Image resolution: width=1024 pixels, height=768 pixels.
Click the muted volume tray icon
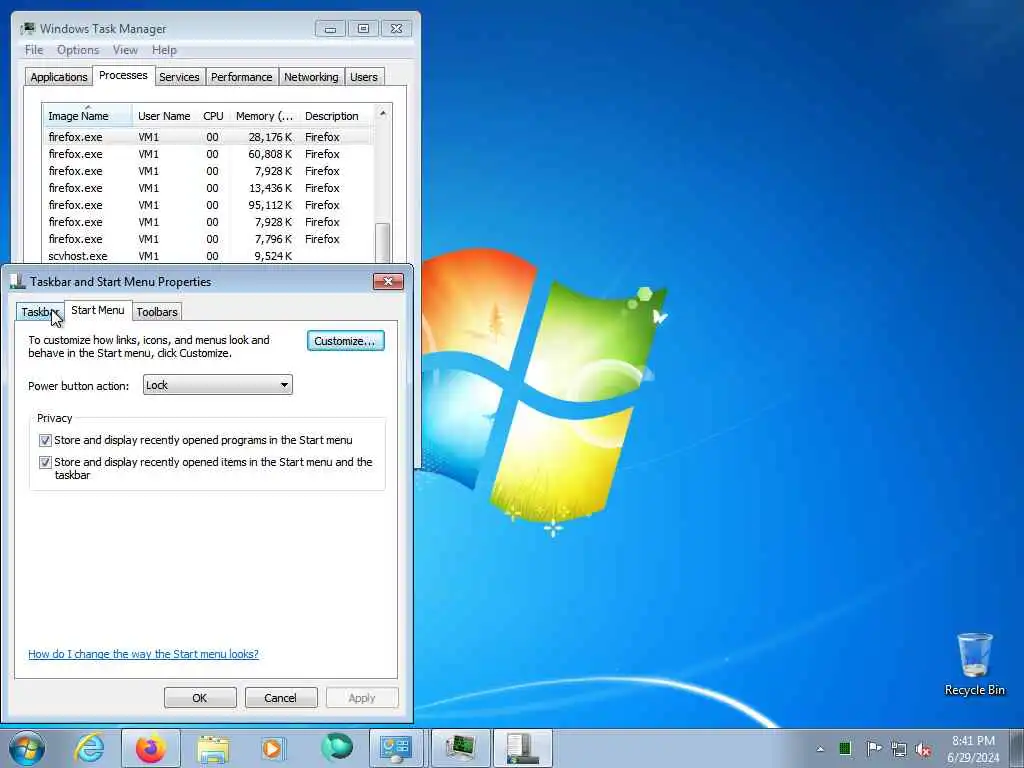[923, 749]
